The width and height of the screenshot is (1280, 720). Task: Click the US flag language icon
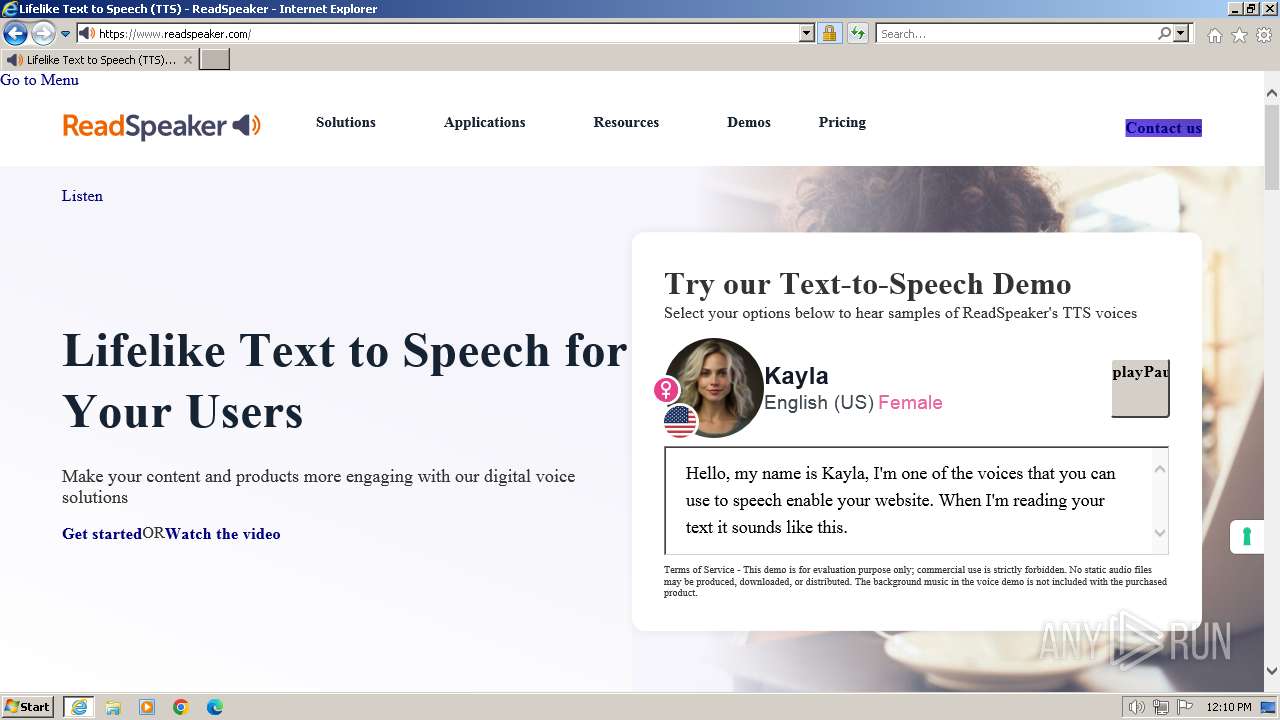[680, 421]
